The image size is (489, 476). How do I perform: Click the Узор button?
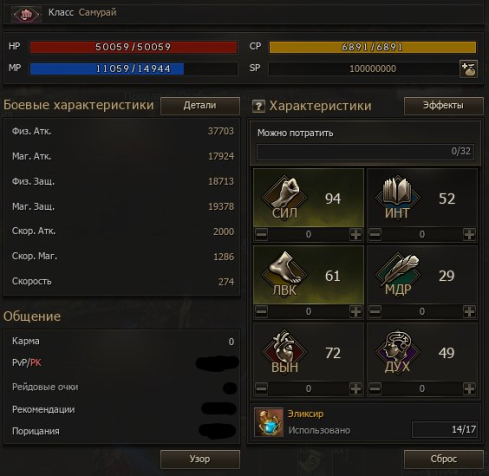200,459
